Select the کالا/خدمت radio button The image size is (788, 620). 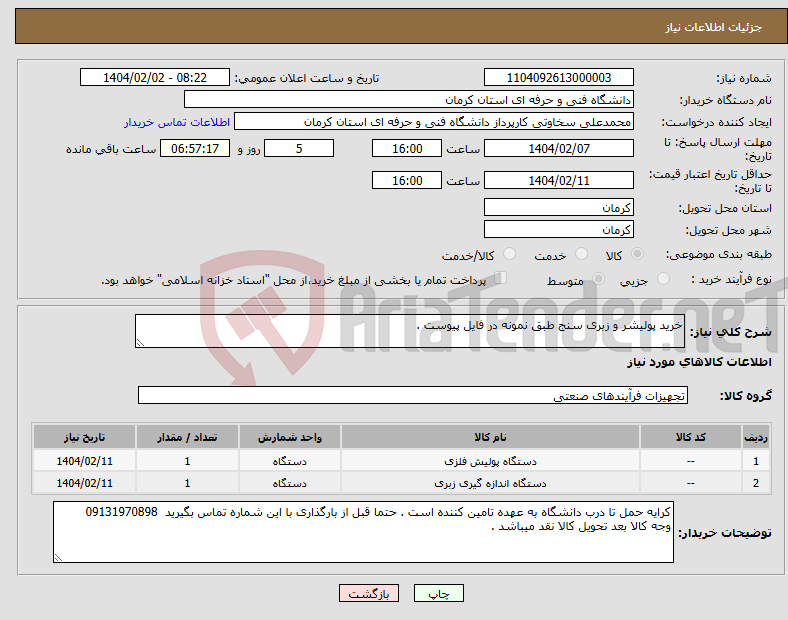pos(509,254)
